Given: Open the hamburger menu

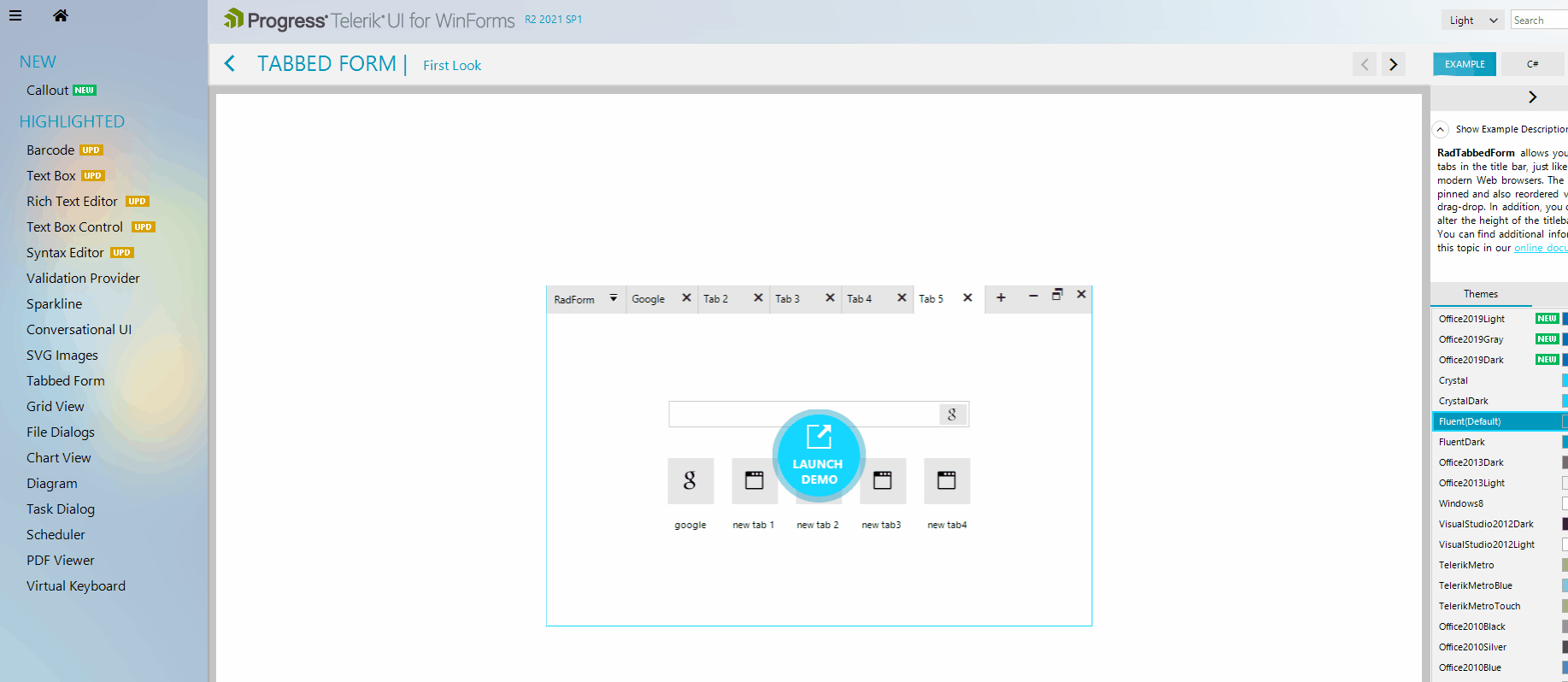Looking at the screenshot, I should coord(15,15).
